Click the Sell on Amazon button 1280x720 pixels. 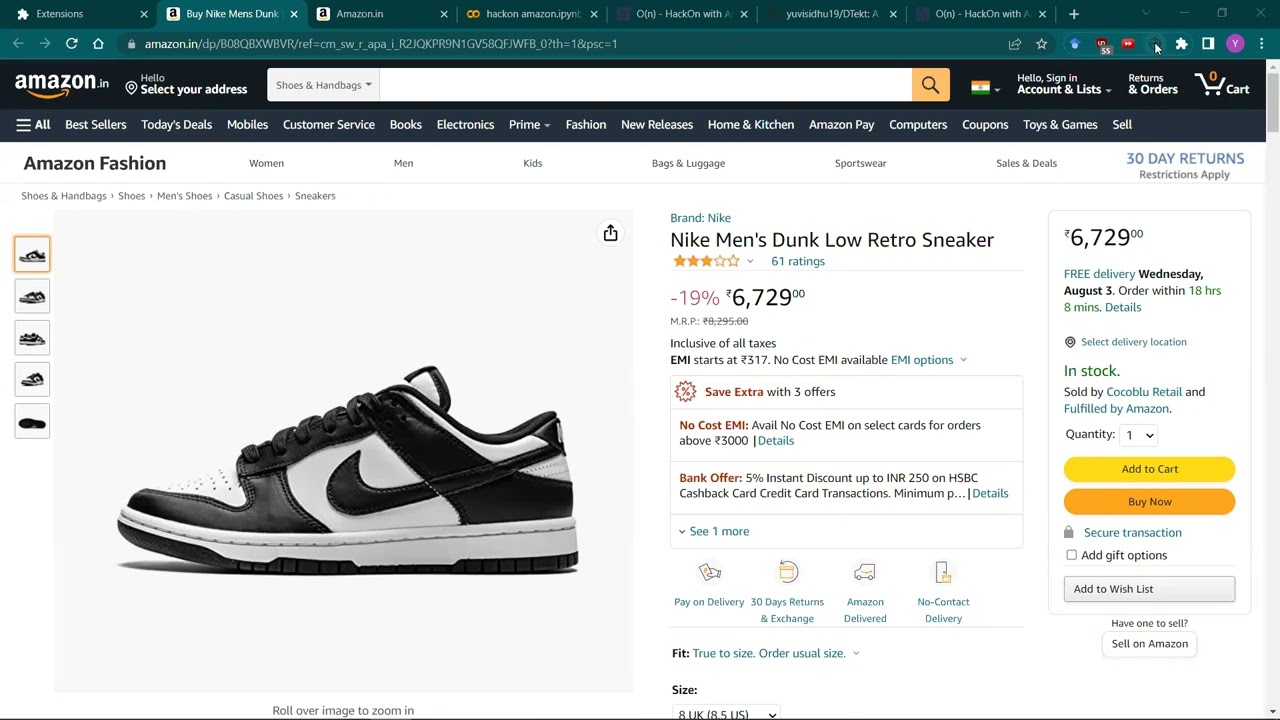(x=1150, y=644)
